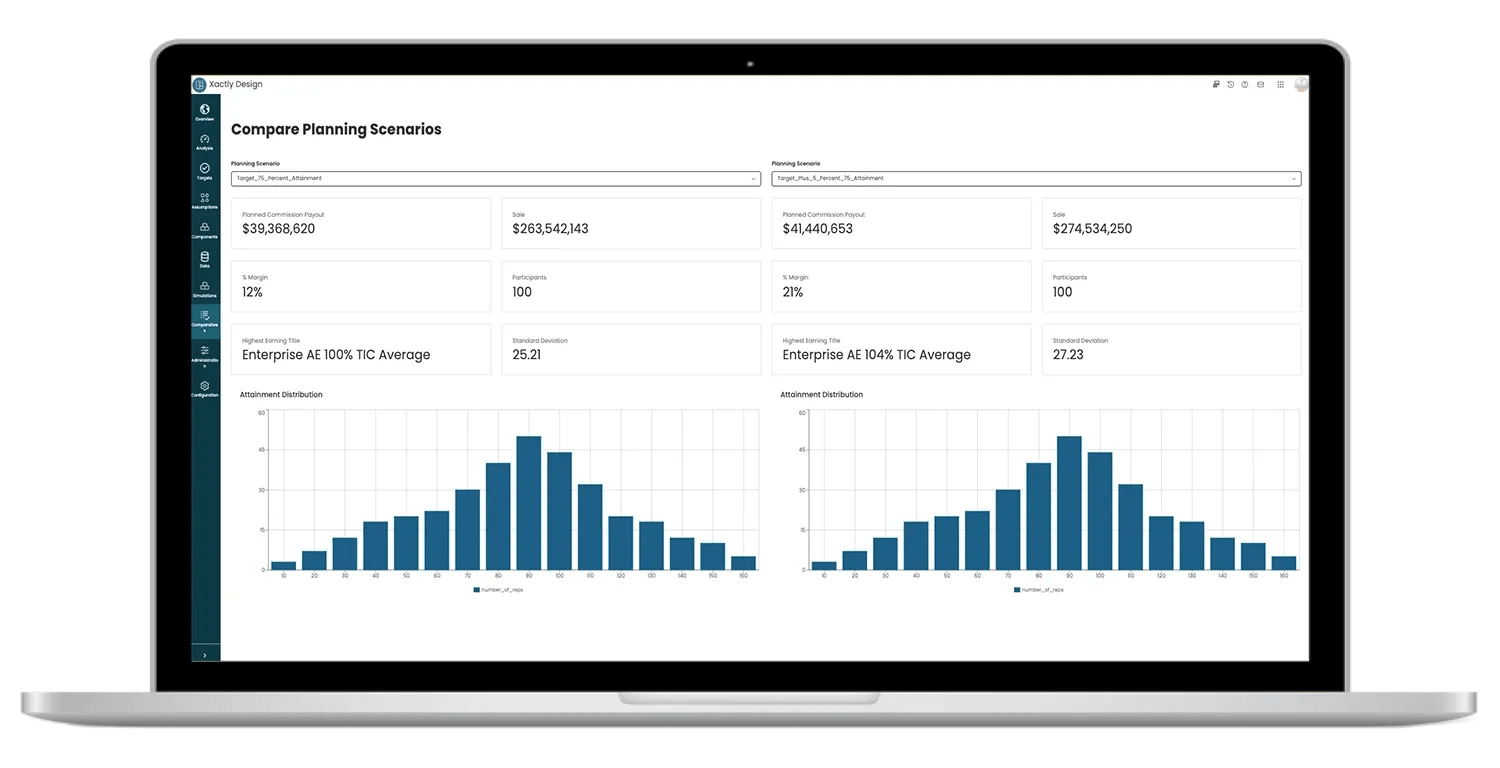Open Components in the sidebar
Image resolution: width=1500 pixels, height=768 pixels.
pyautogui.click(x=205, y=230)
